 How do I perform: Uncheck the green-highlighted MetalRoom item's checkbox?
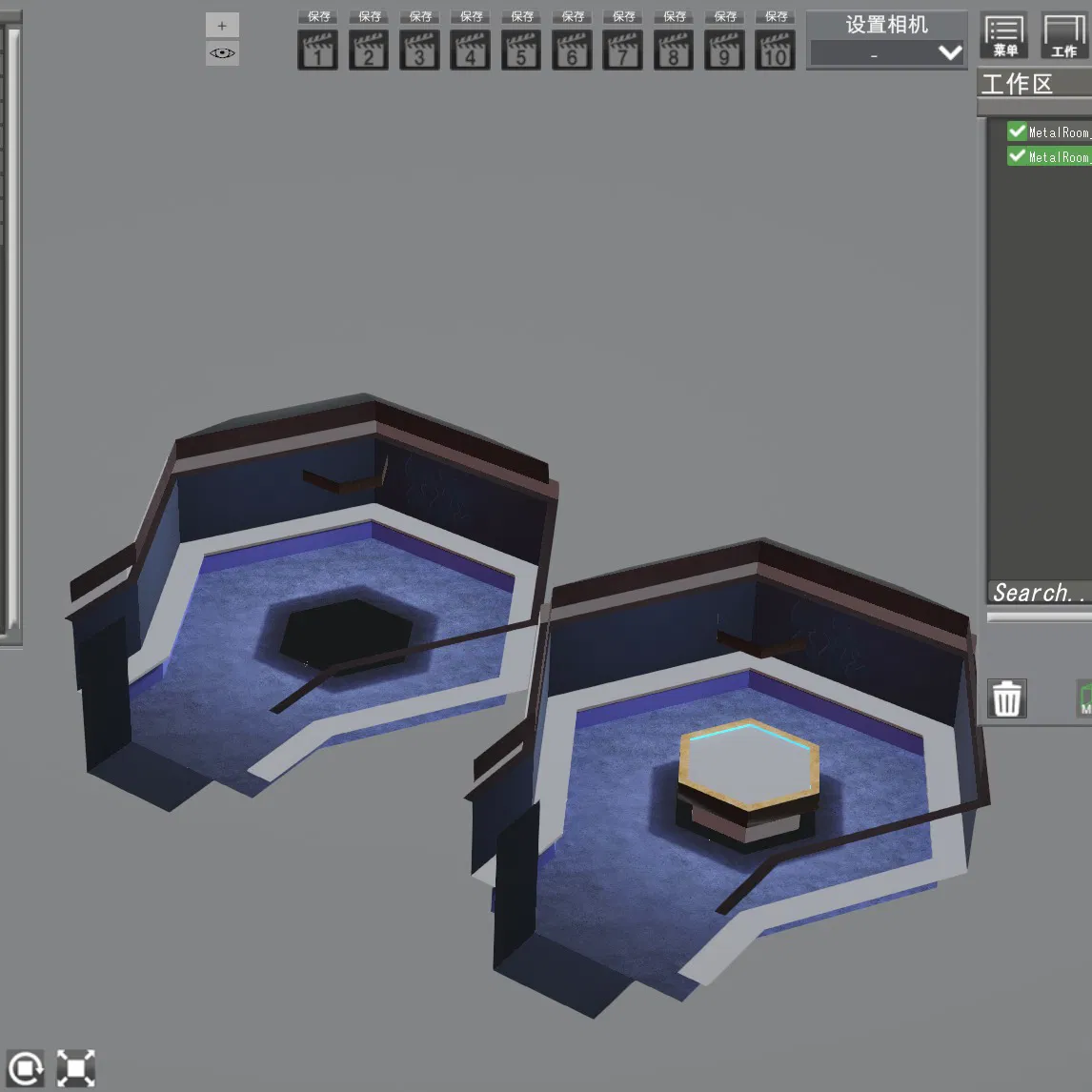[1017, 156]
